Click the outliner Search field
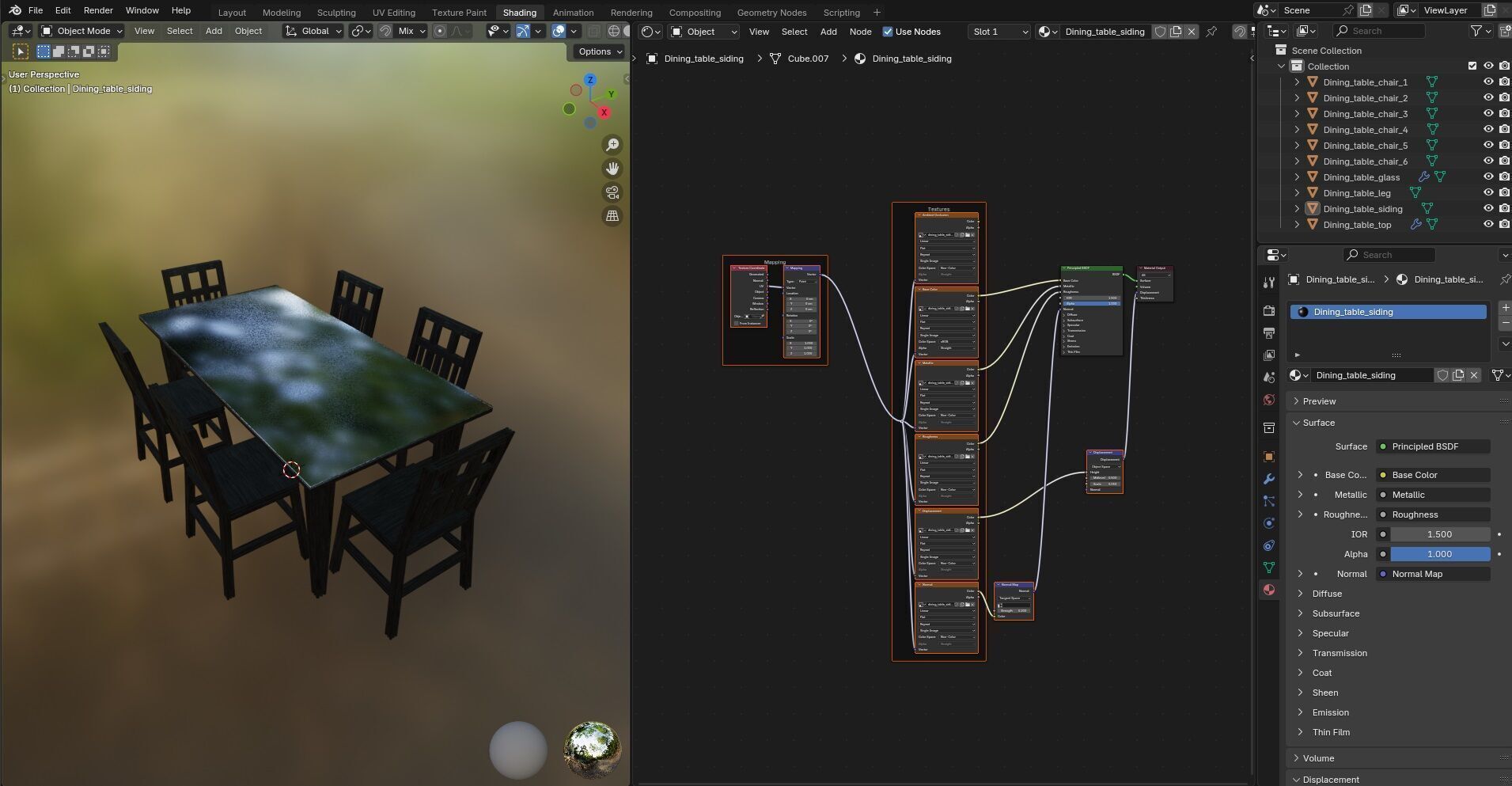Screen dimensions: 1512x786 1379,31
